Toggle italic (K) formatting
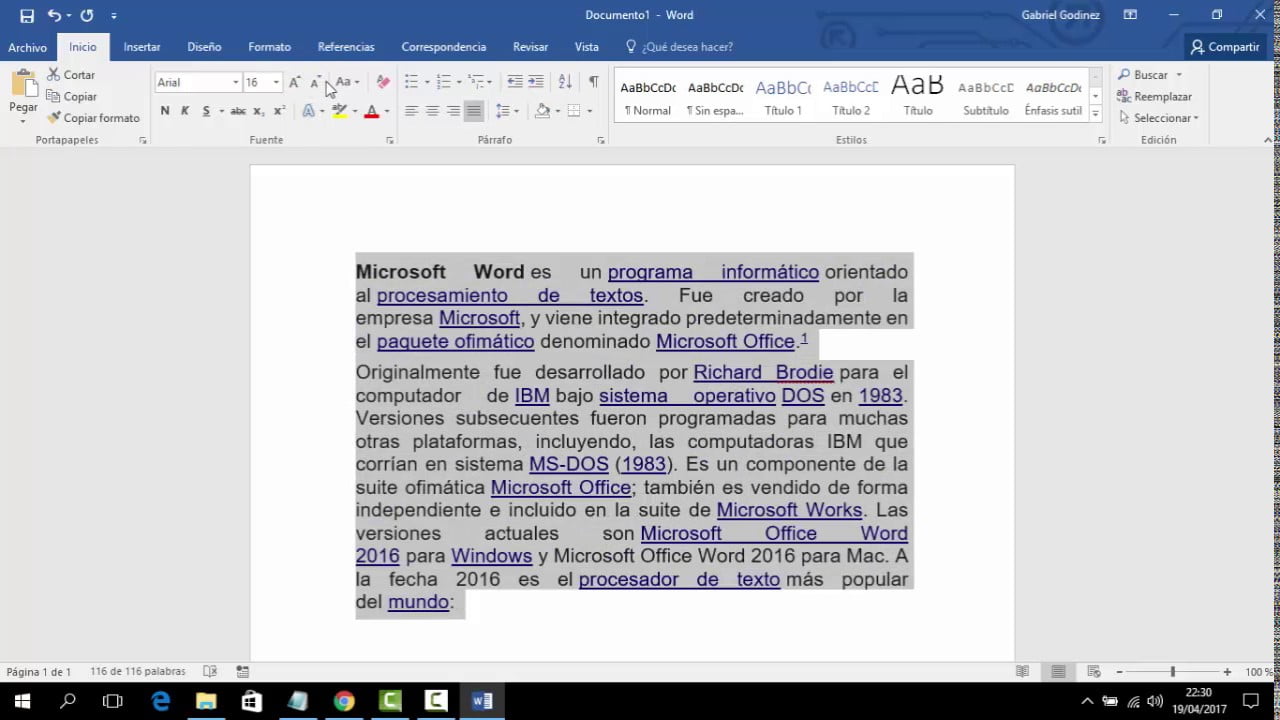This screenshot has height=720, width=1280. click(185, 111)
